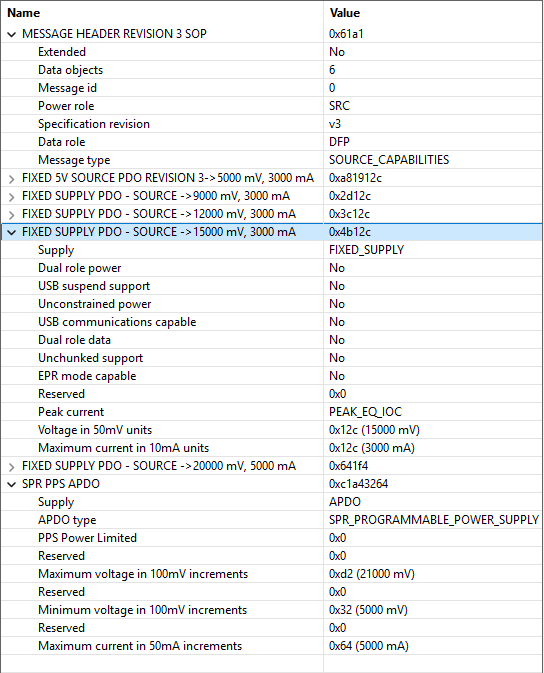The image size is (544, 673).
Task: Click the Data objects value 6
Action: (x=332, y=70)
